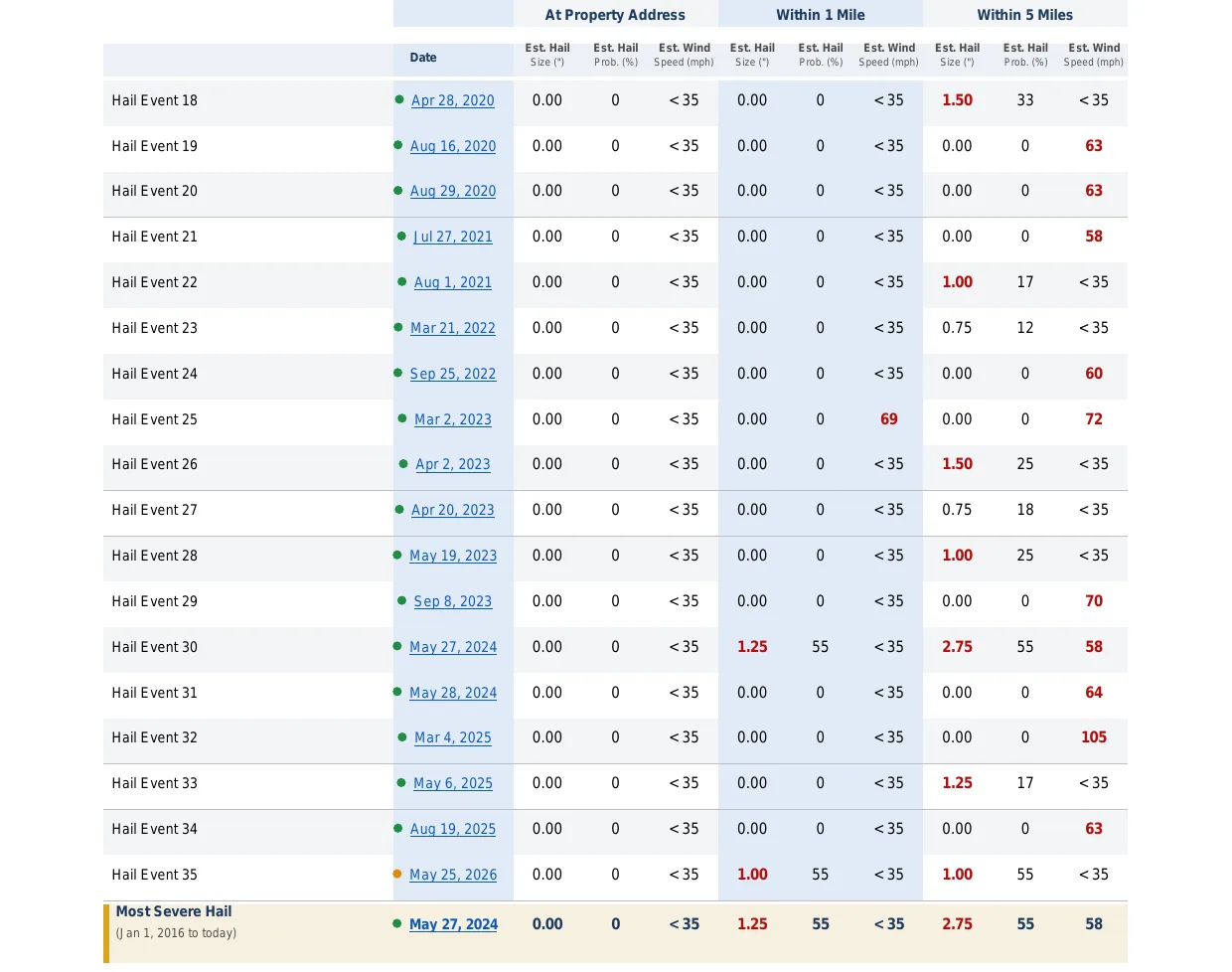Select the "18" hail probability in Hail Event 27

[x=1025, y=510]
